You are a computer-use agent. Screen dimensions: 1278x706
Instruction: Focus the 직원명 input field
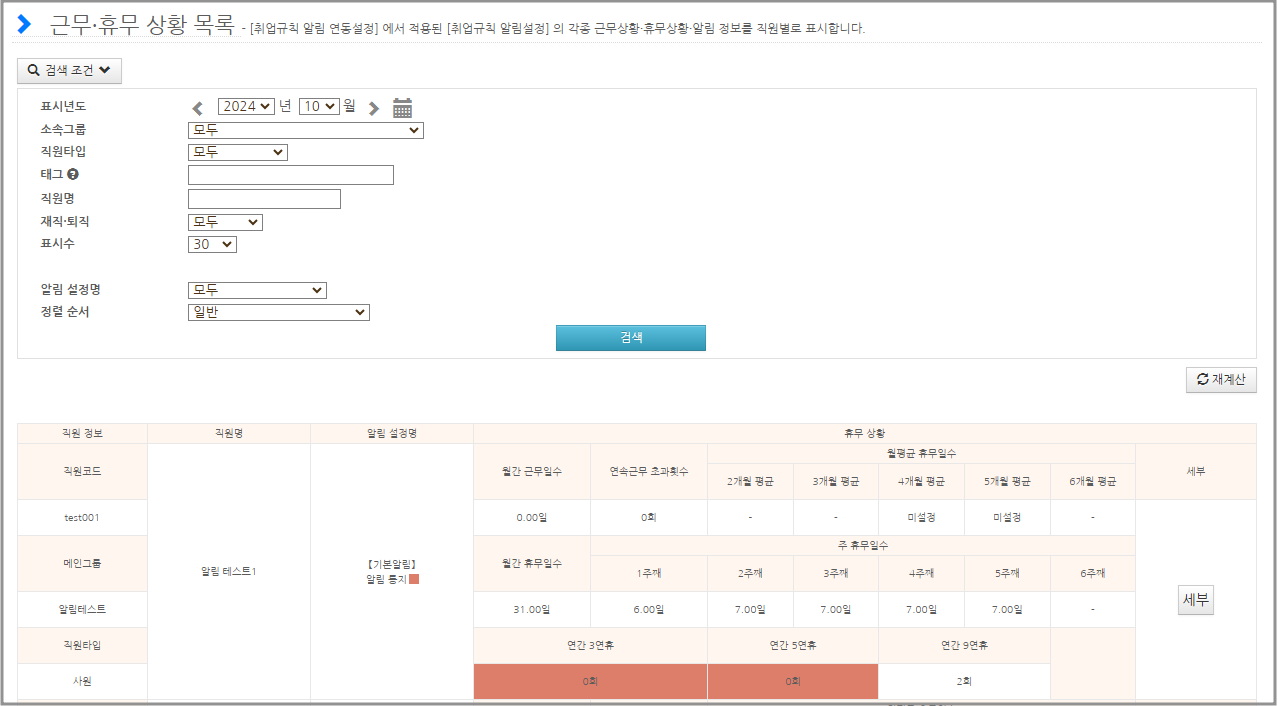tap(264, 199)
